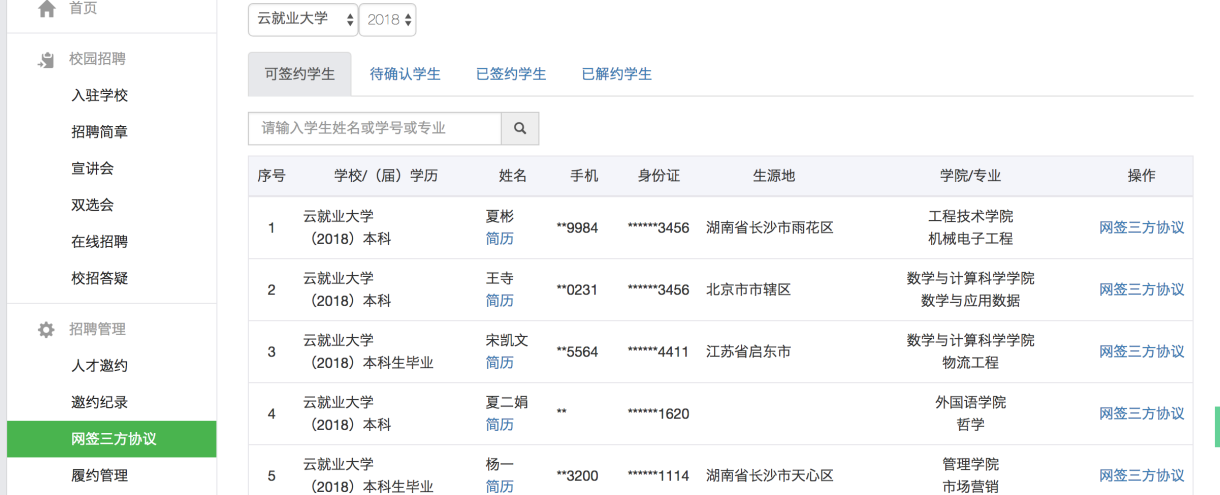Screen dimensions: 1220x495
Task: Open 入驻学校 in the sidebar
Action: click(x=99, y=96)
